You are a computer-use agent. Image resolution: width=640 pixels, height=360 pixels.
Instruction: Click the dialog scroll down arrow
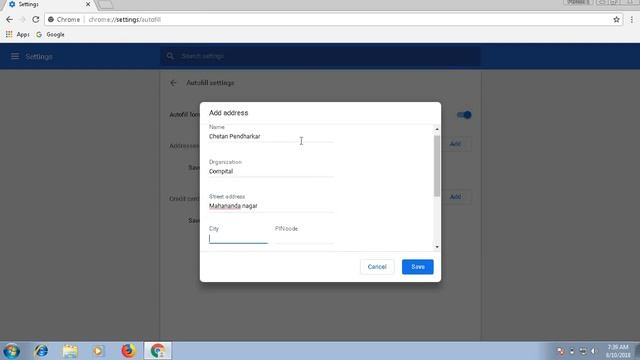pos(437,247)
